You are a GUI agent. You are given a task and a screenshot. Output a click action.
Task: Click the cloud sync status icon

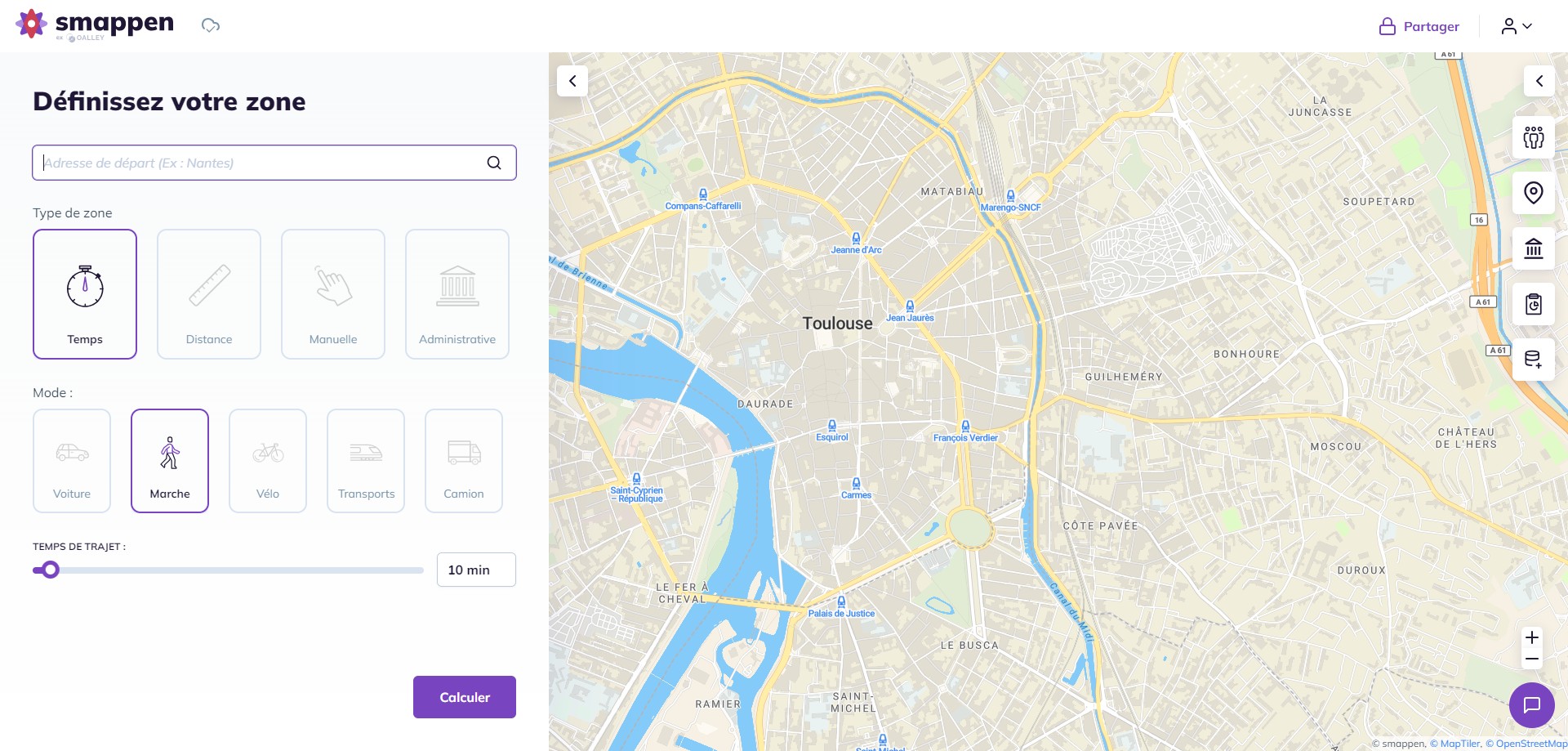click(x=211, y=25)
